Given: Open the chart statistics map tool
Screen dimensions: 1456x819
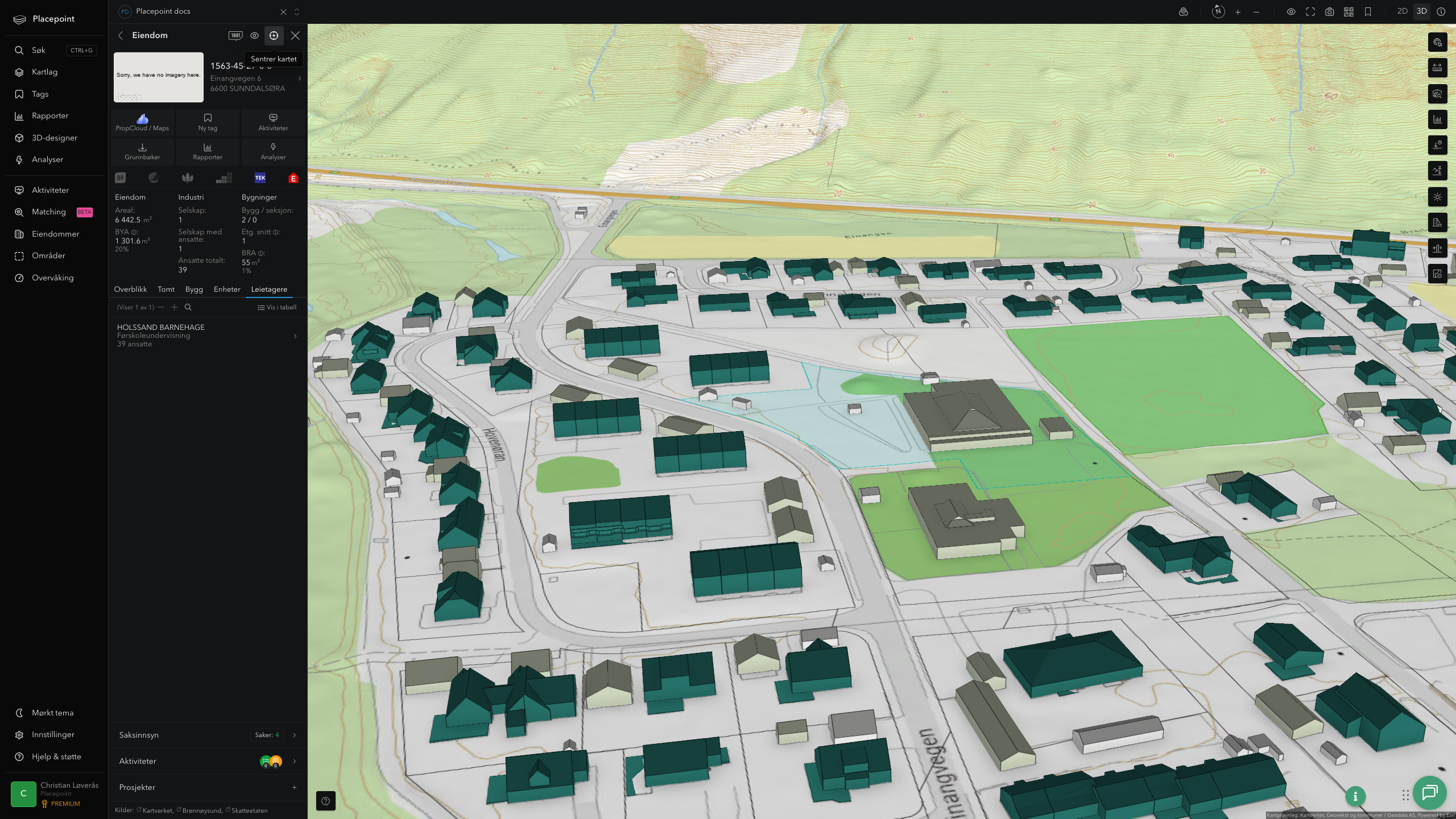Looking at the screenshot, I should coord(1437,119).
